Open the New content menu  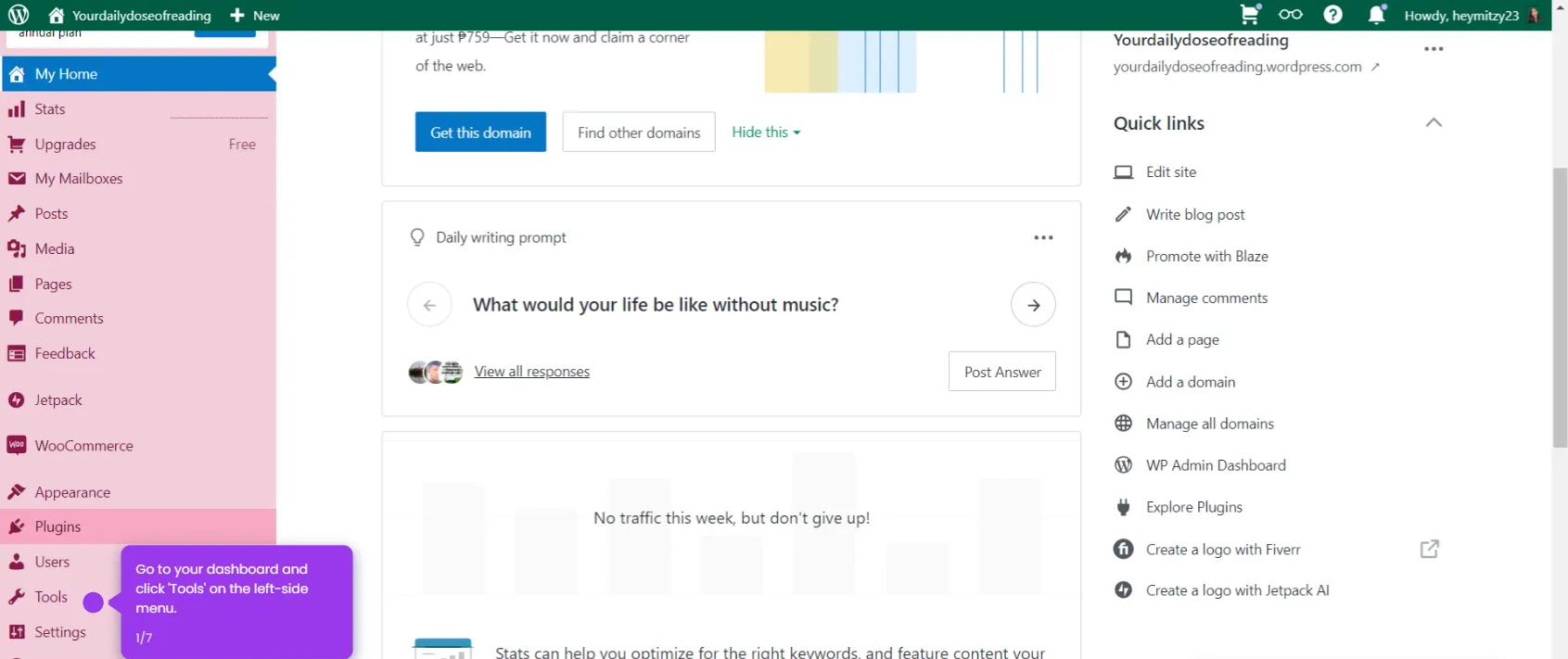coord(255,15)
